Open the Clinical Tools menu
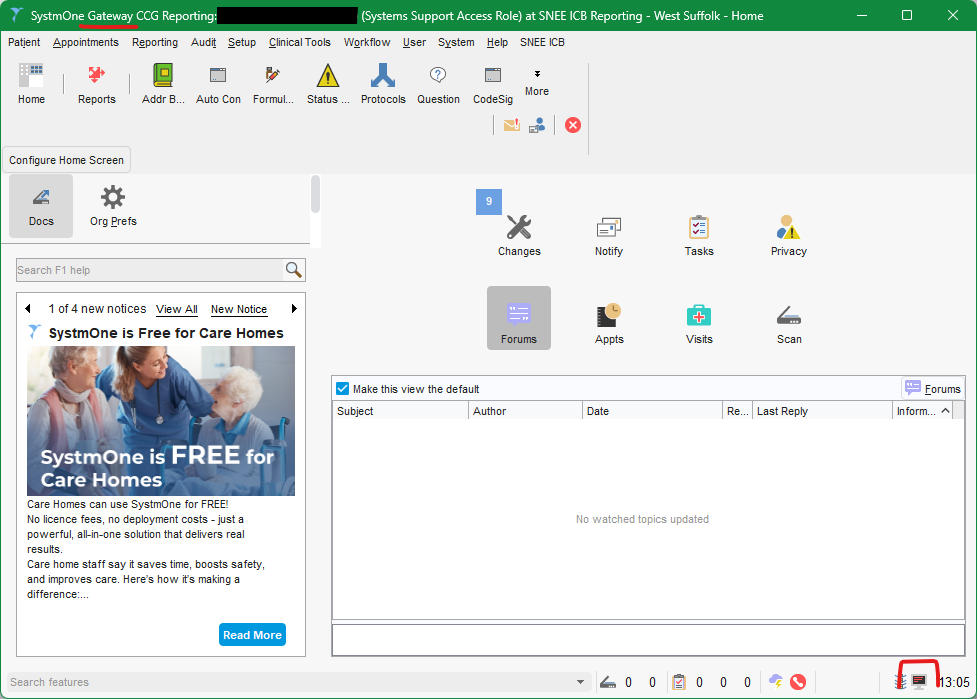The height and width of the screenshot is (699, 977). click(300, 42)
